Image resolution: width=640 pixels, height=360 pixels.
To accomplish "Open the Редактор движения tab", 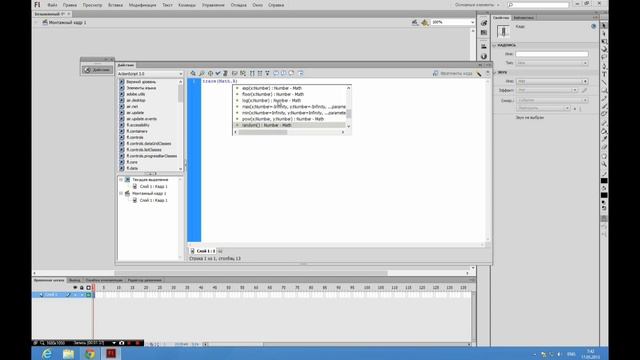I will 144,280.
